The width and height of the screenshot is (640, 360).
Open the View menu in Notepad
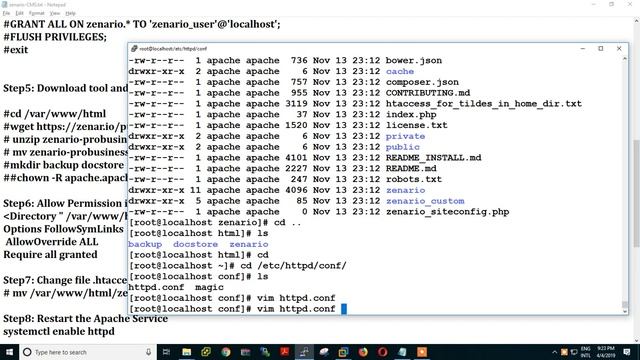pos(55,13)
